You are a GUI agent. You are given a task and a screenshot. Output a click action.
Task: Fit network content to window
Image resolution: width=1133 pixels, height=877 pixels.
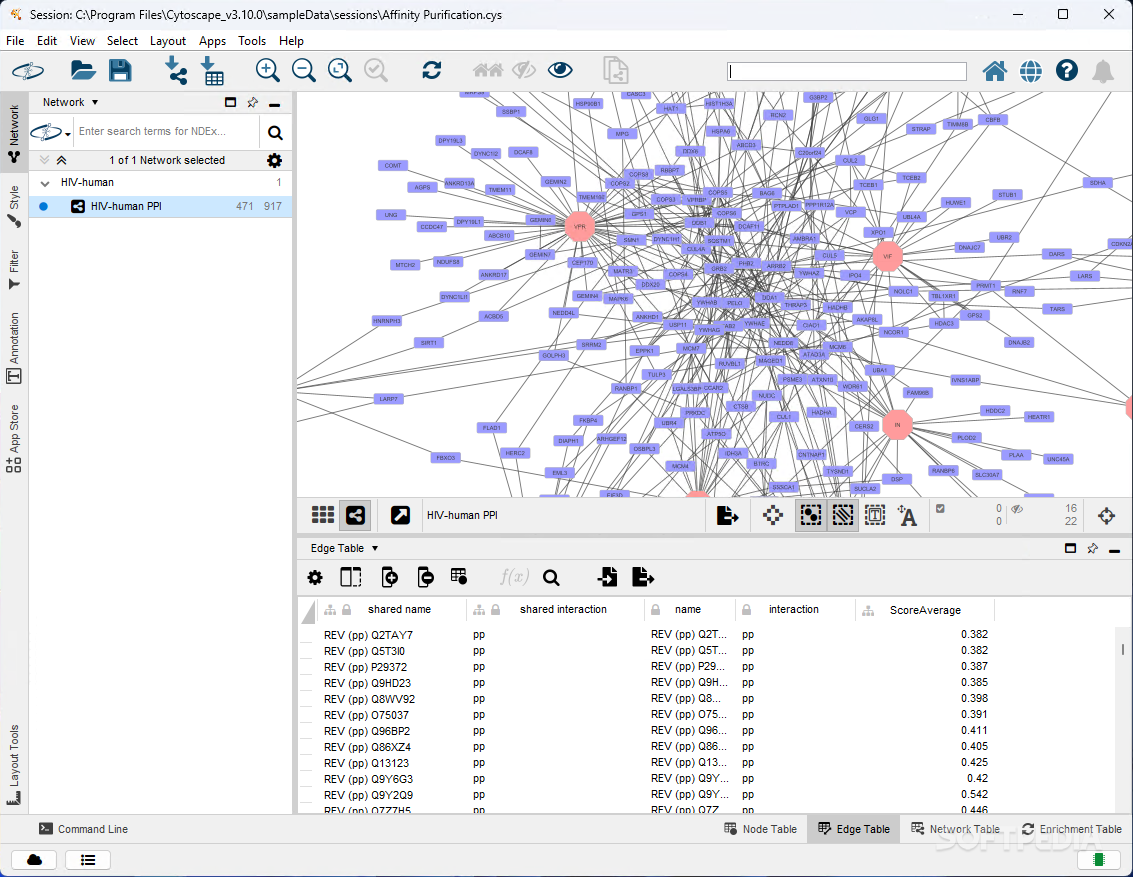(x=340, y=70)
